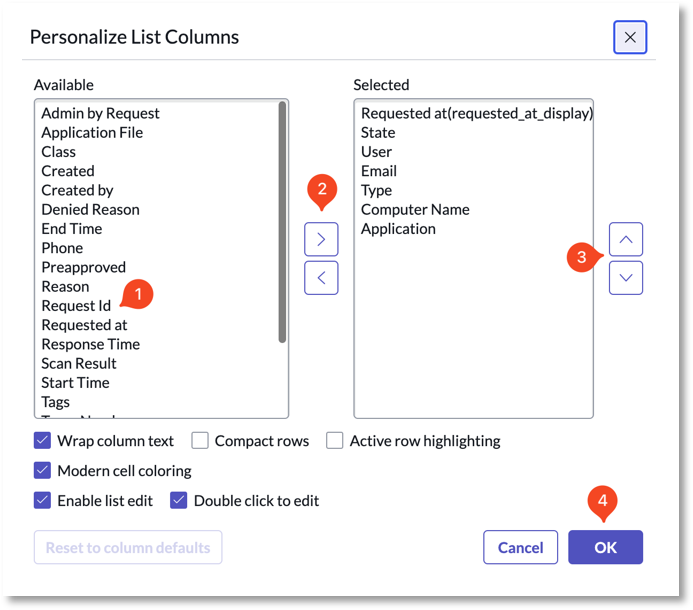Remove column with left arrow button
This screenshot has width=693, height=610.
pos(321,278)
